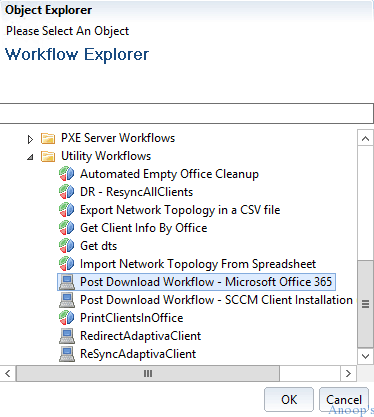
Task: Select Get Client Info By Office
Action: [x=144, y=228]
